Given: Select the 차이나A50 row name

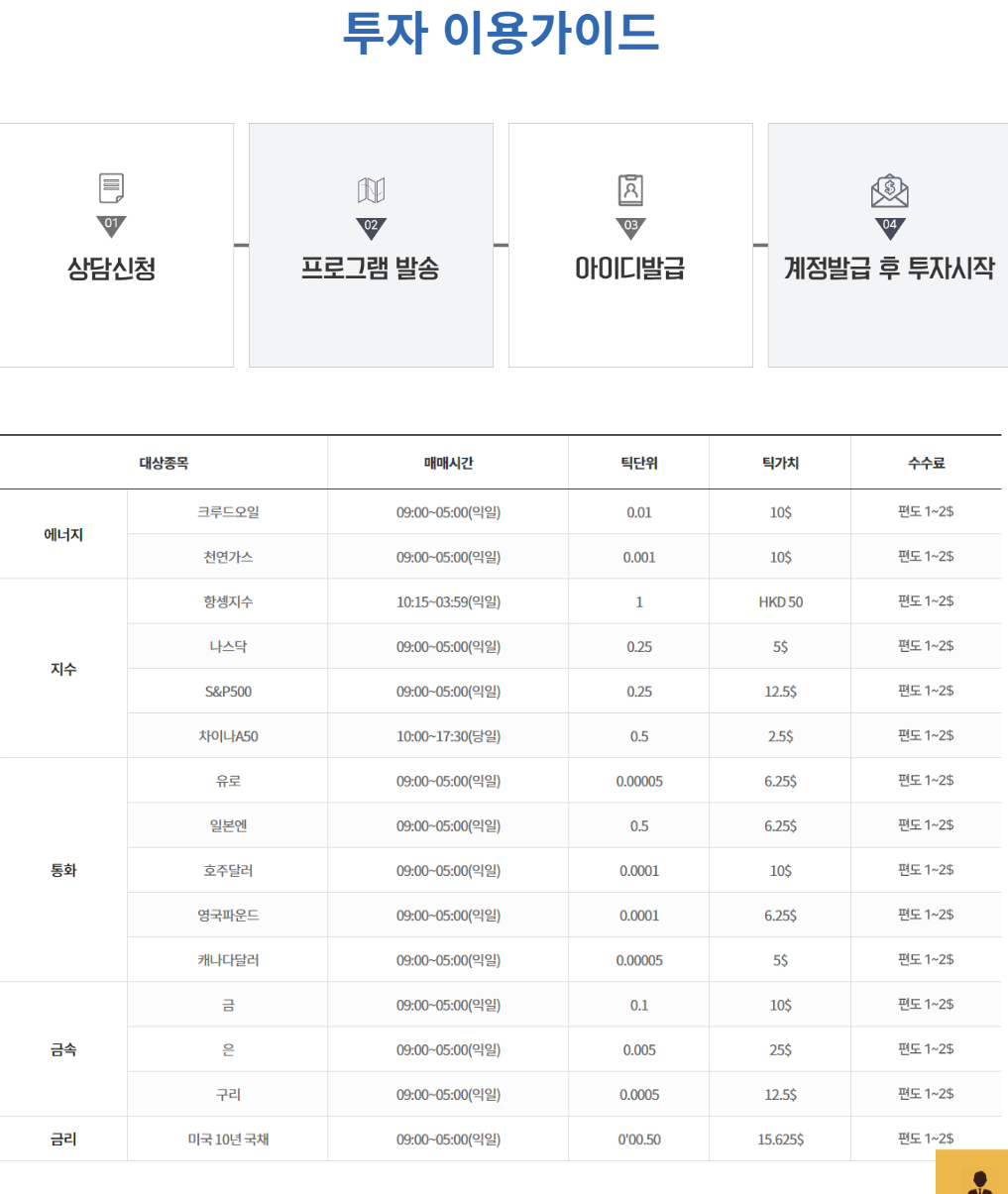Looking at the screenshot, I should [x=228, y=736].
